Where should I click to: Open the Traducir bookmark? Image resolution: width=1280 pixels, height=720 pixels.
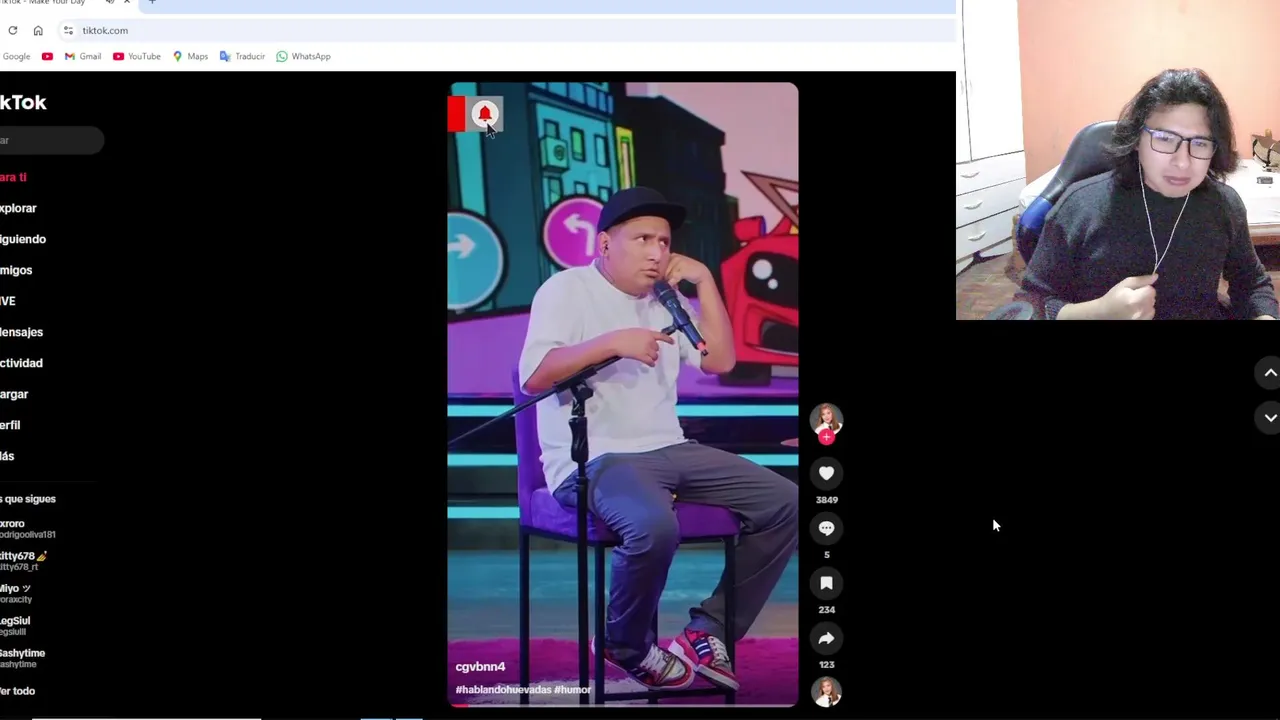242,56
